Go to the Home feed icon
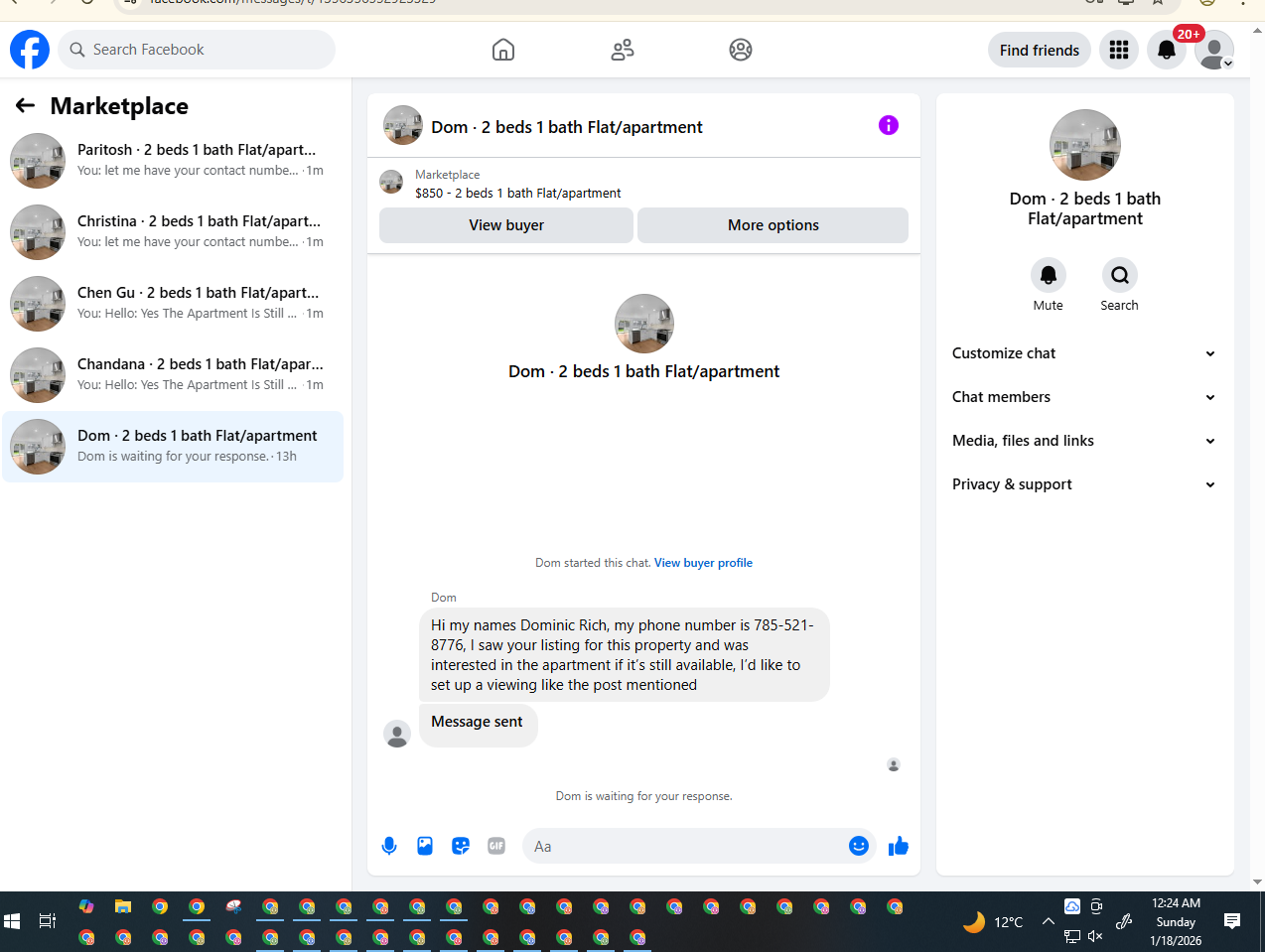Viewport: 1265px width, 952px height. 503,50
